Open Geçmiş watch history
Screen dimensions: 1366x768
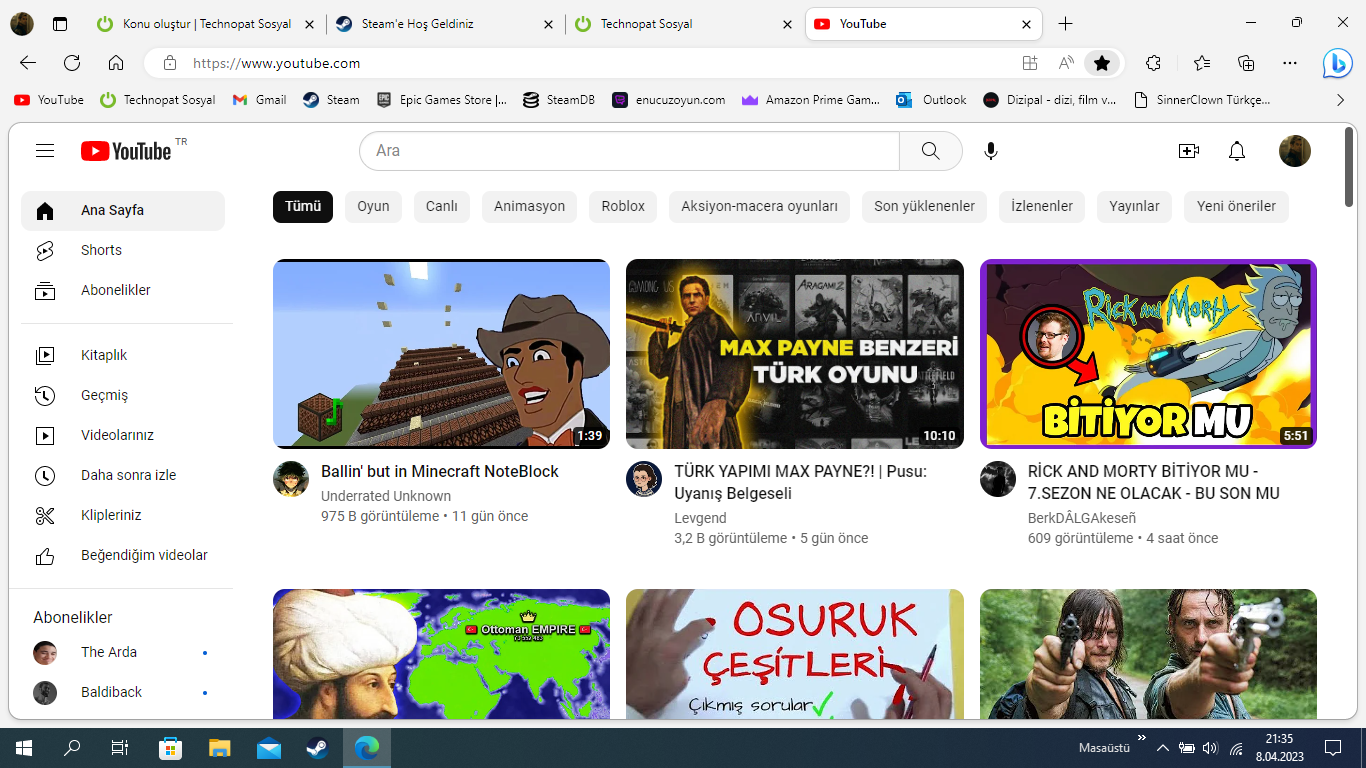click(x=123, y=396)
